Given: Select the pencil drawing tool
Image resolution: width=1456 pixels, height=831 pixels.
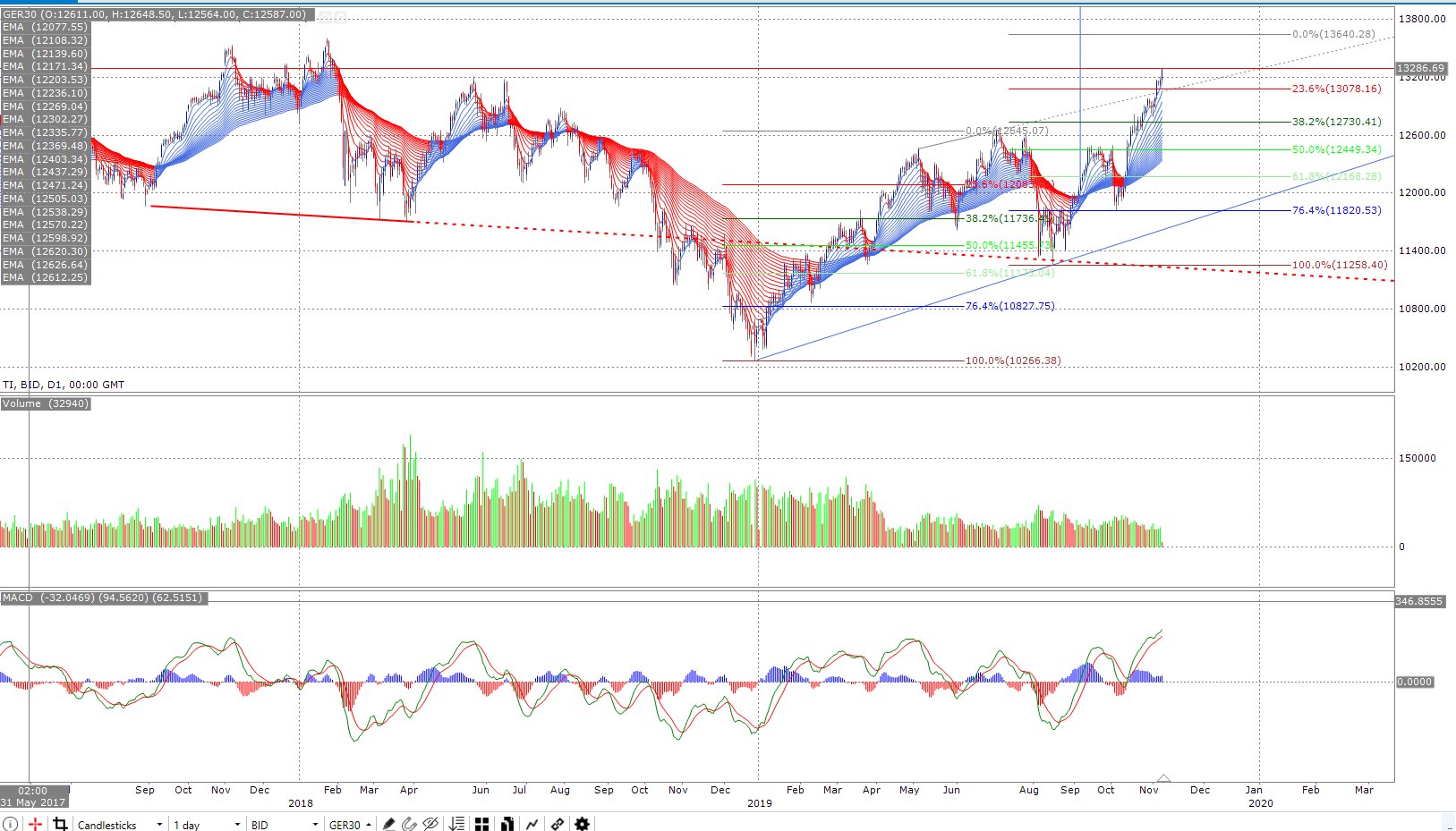Looking at the screenshot, I should (x=388, y=824).
